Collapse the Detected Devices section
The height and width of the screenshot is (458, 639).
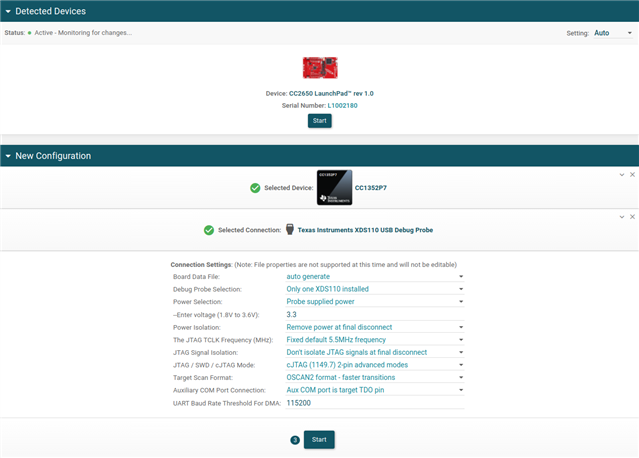tap(8, 11)
